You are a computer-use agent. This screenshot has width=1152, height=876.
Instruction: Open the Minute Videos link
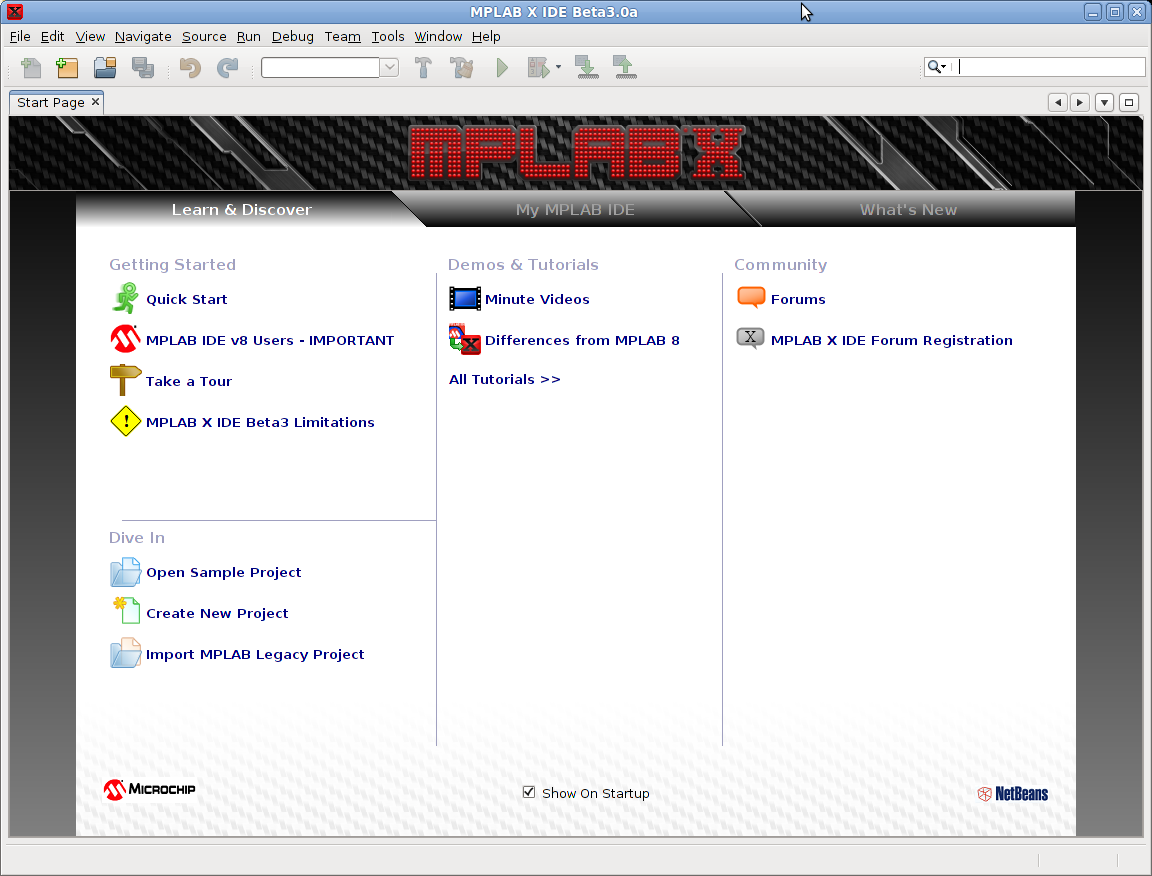(x=537, y=299)
